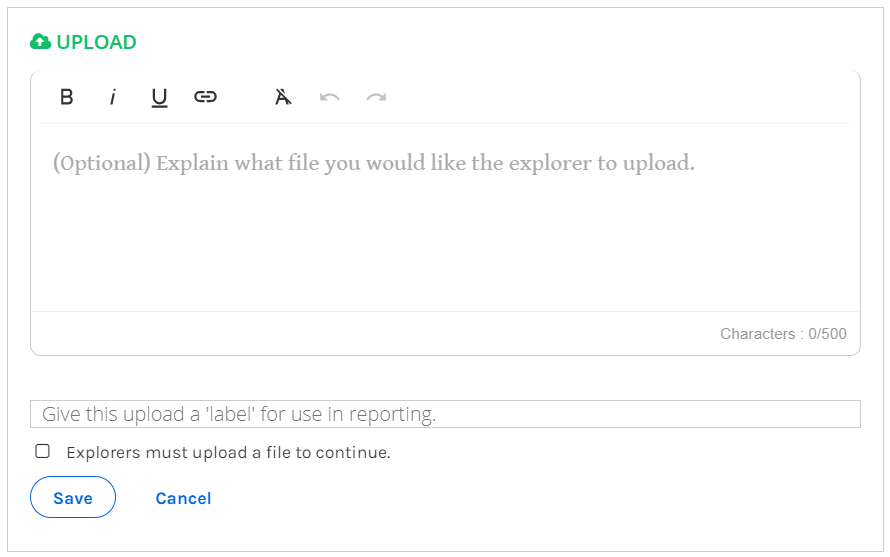Click the empty toolbar space right of redo
Viewport: 890px width, 557px height.
pos(619,97)
